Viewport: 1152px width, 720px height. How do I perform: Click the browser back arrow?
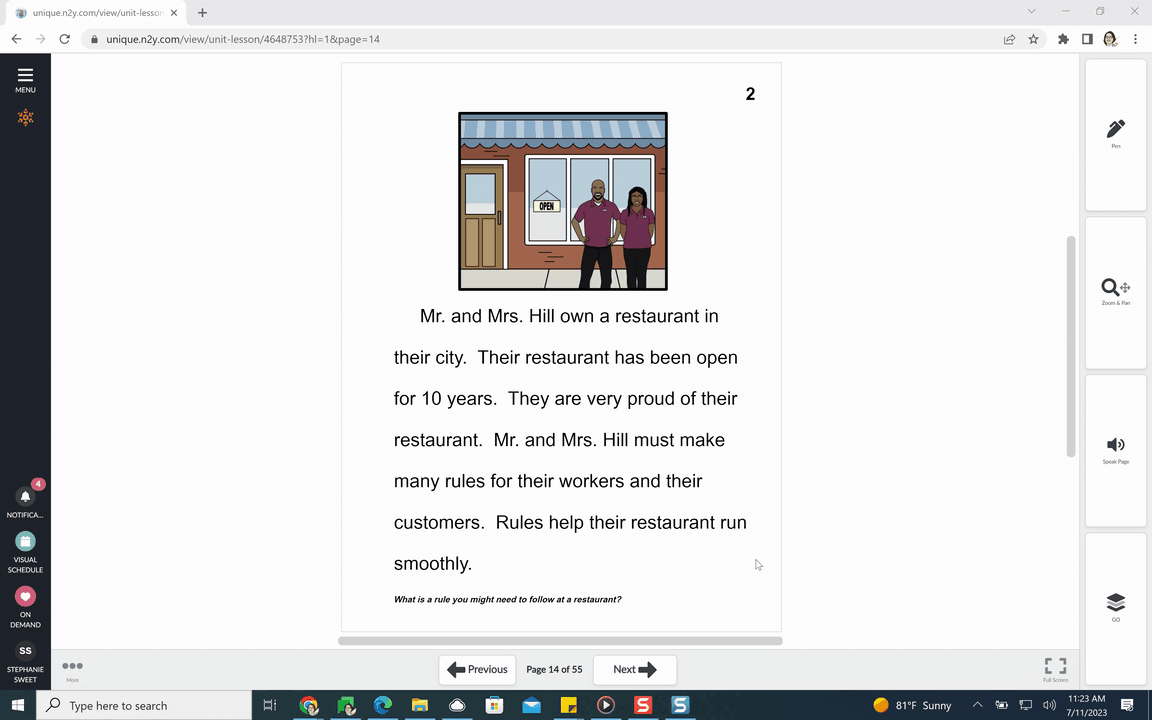coord(16,39)
